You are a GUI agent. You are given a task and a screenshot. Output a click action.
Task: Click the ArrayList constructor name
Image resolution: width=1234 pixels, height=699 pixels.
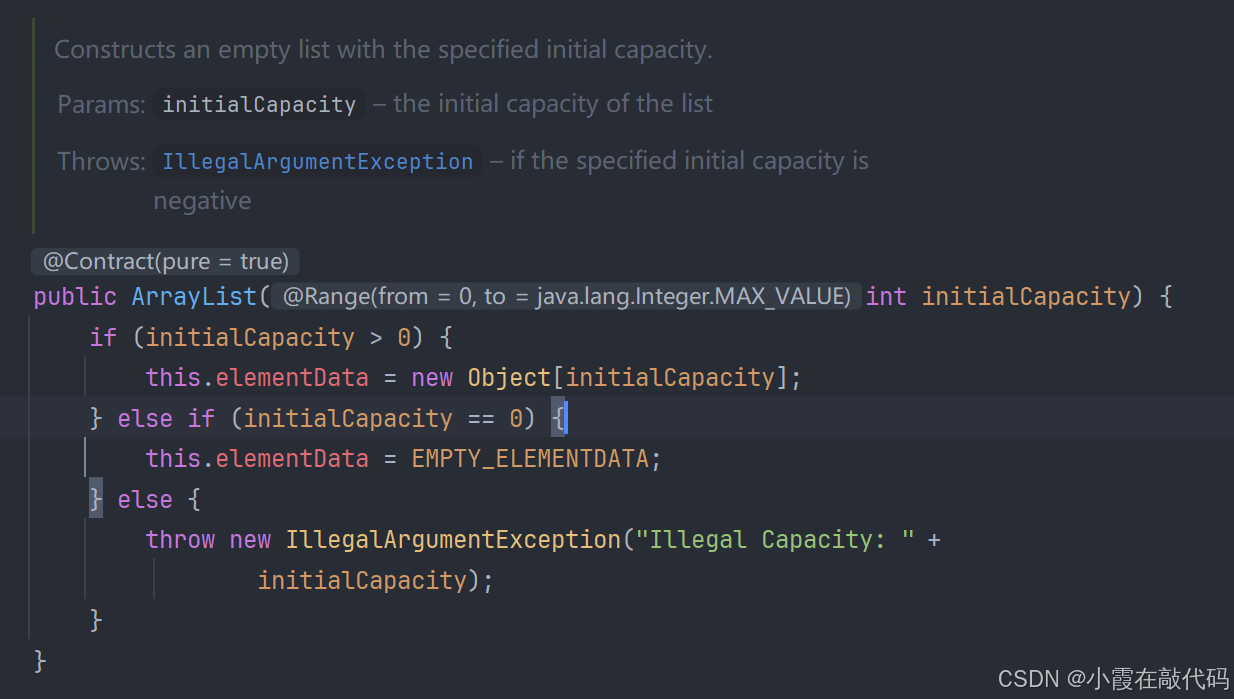(x=194, y=297)
